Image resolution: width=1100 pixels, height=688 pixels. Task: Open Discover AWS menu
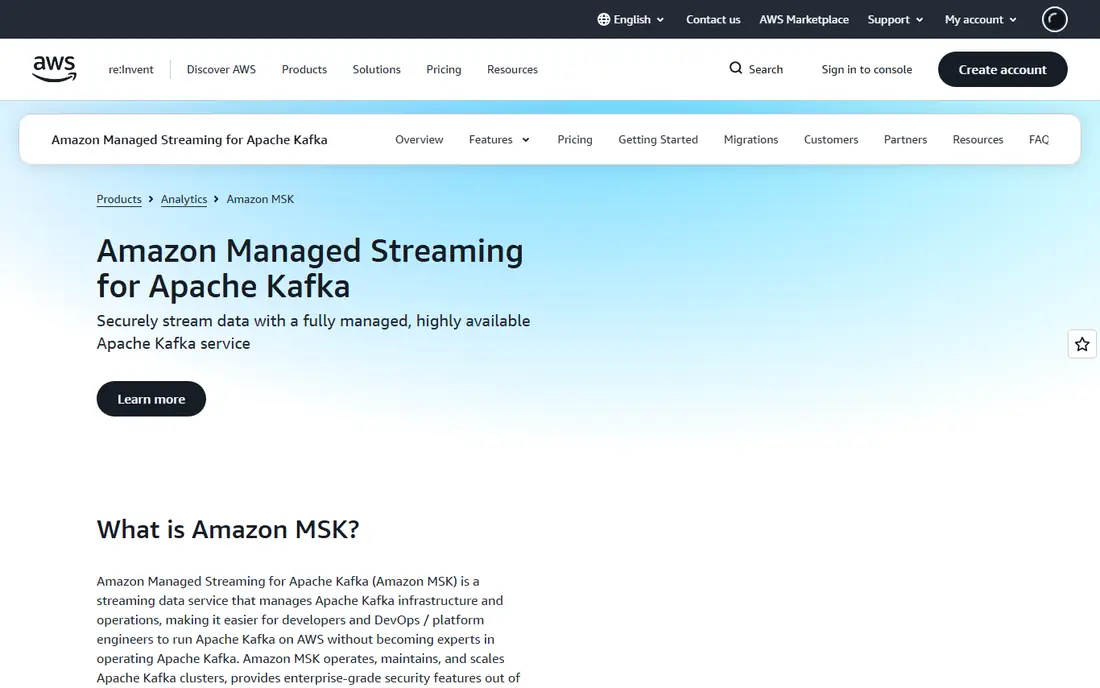coord(221,69)
